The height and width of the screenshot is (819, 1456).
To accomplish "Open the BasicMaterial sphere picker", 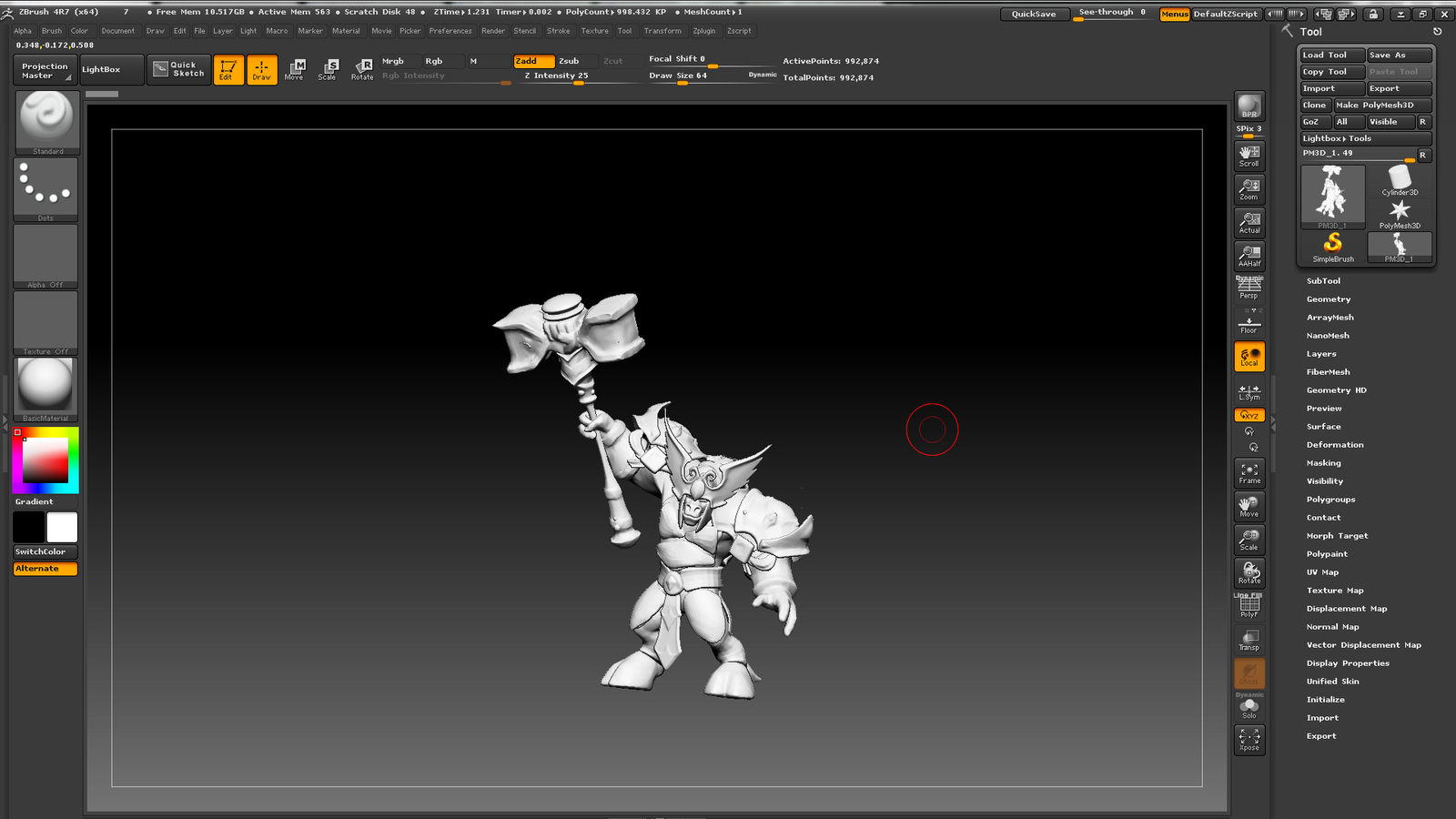I will point(45,389).
